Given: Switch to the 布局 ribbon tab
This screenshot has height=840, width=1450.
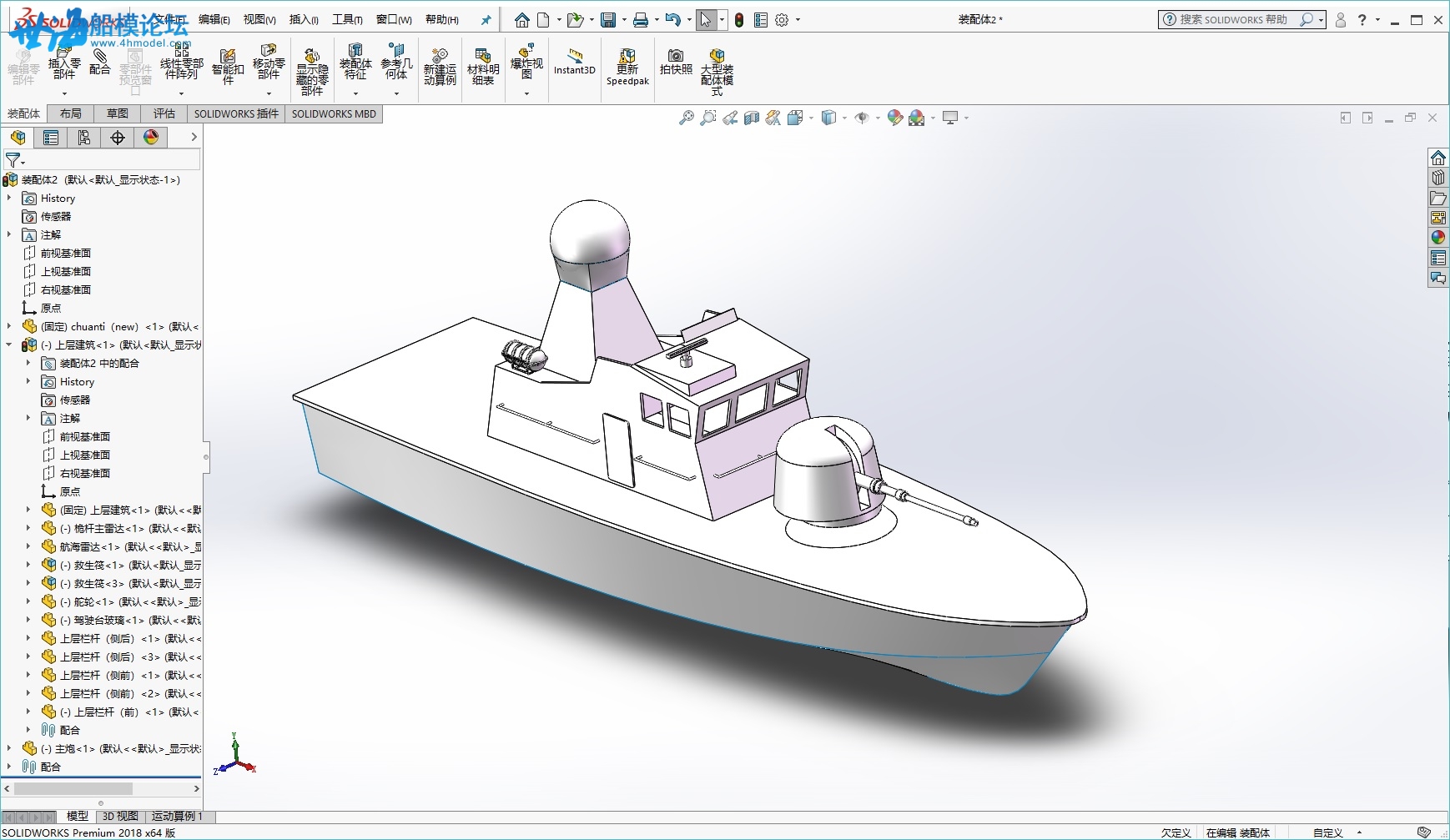Looking at the screenshot, I should (71, 113).
